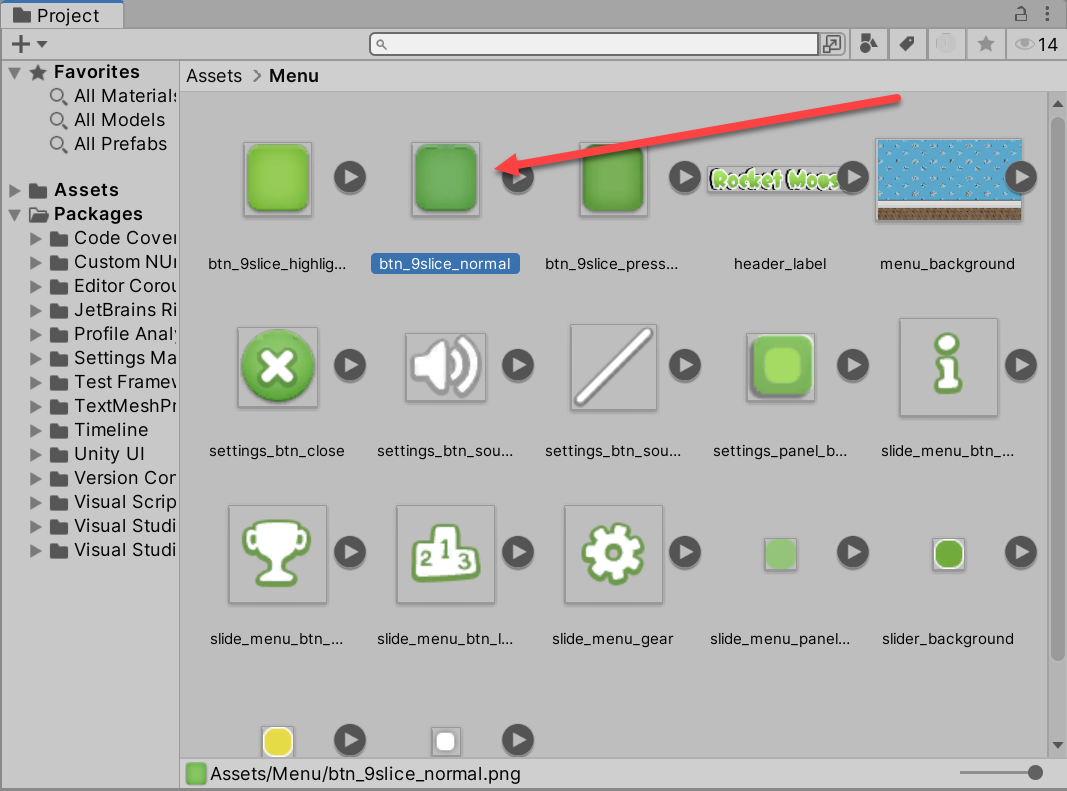This screenshot has width=1067, height=791.
Task: Click inside the project search field
Action: pyautogui.click(x=593, y=44)
